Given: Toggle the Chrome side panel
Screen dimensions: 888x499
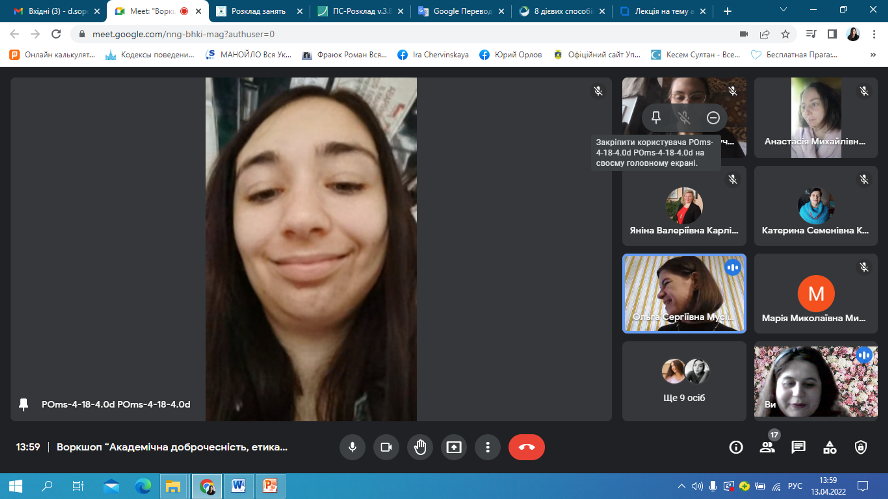Looking at the screenshot, I should pos(832,34).
